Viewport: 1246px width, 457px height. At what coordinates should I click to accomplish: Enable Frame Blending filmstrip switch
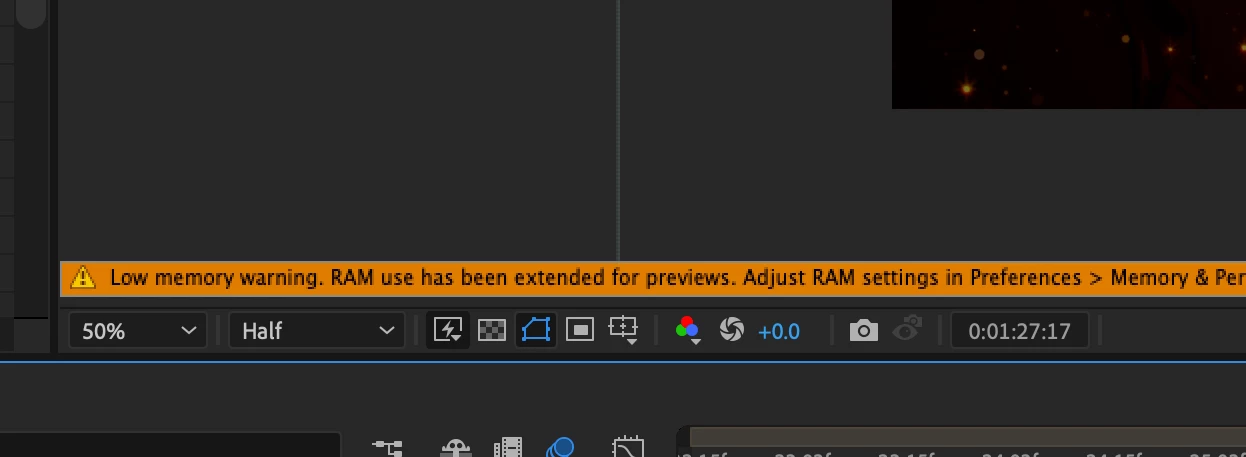(x=508, y=447)
